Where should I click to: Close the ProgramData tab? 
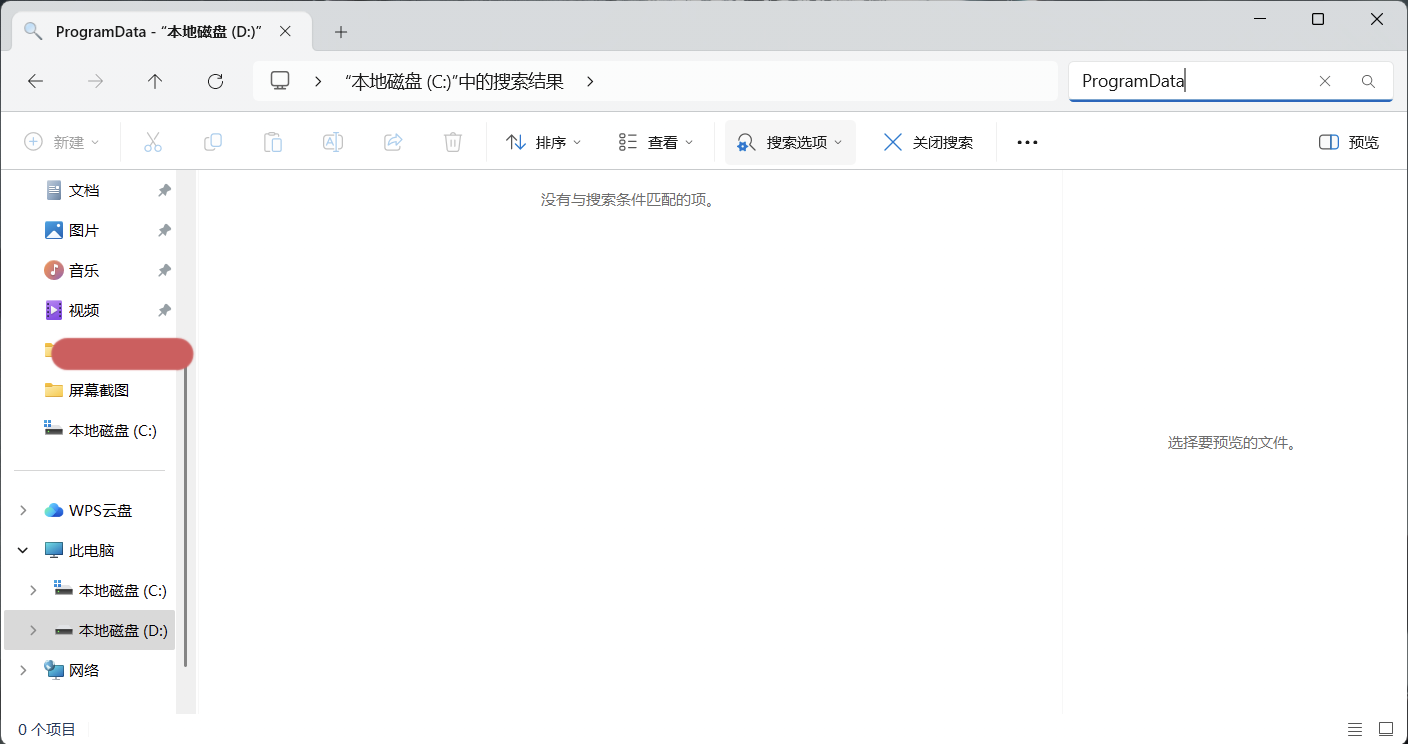tap(285, 31)
